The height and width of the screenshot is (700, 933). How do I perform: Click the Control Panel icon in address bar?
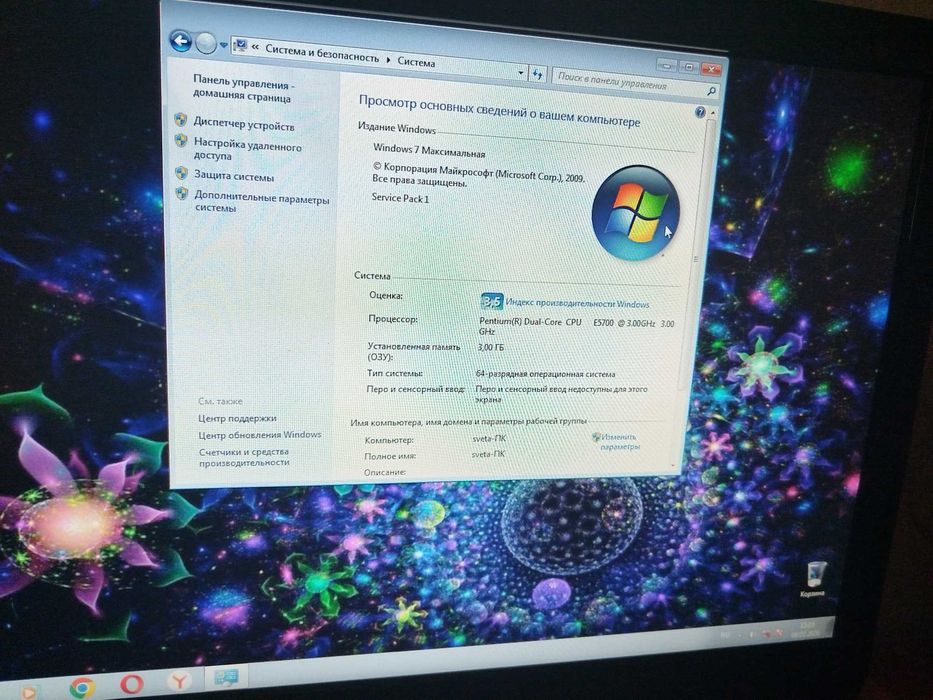(x=240, y=45)
